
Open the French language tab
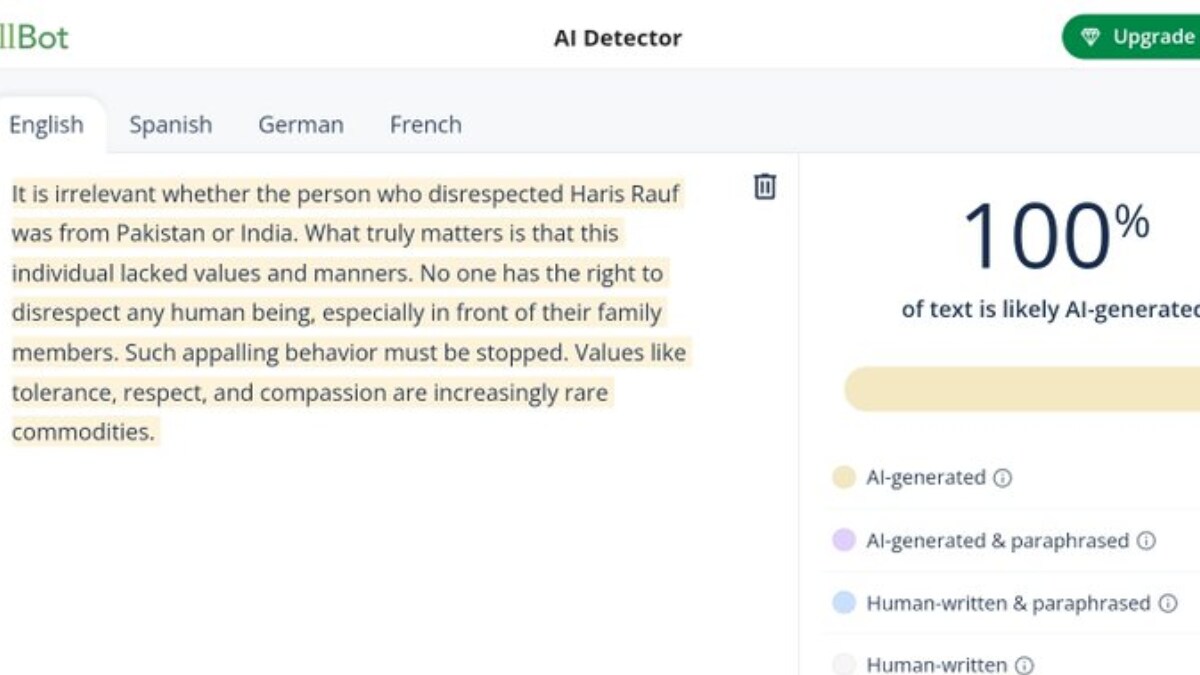tap(425, 124)
